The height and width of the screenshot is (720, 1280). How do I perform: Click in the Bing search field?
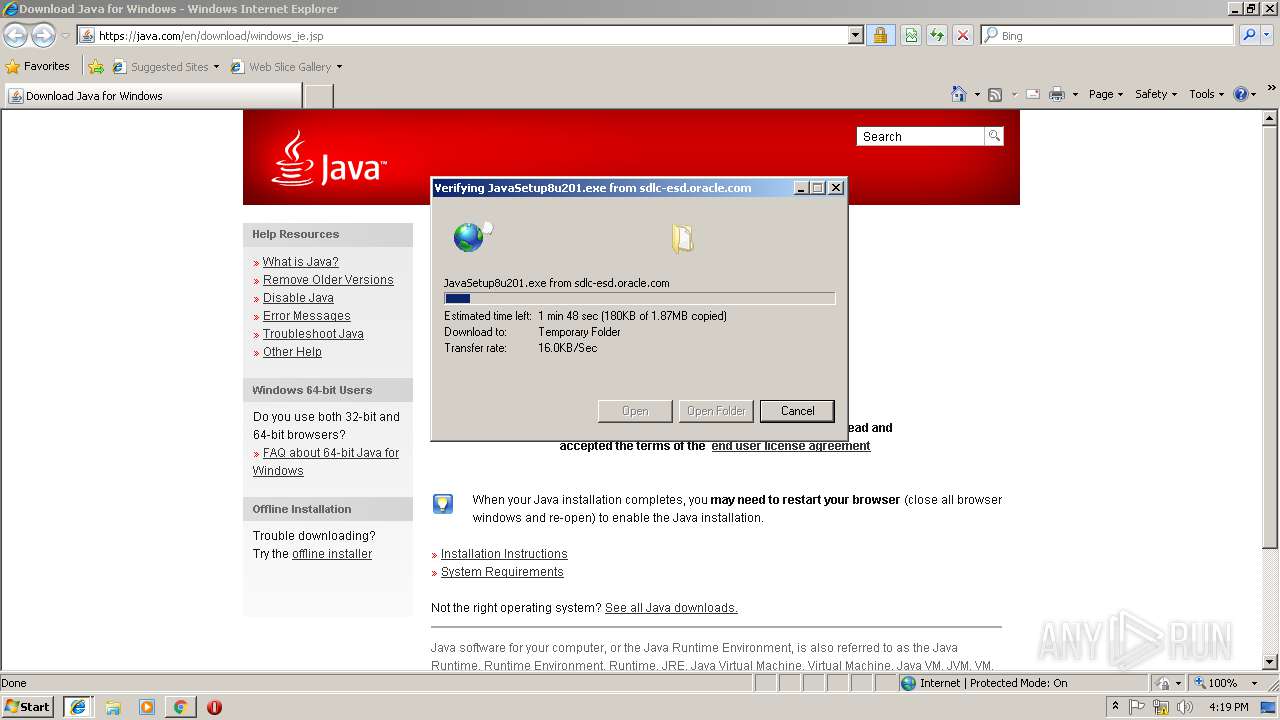click(x=1108, y=35)
